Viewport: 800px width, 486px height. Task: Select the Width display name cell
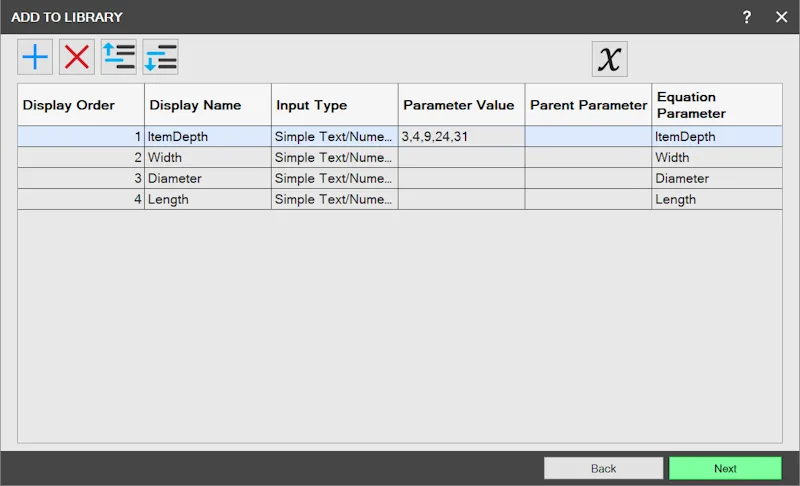[x=208, y=158]
